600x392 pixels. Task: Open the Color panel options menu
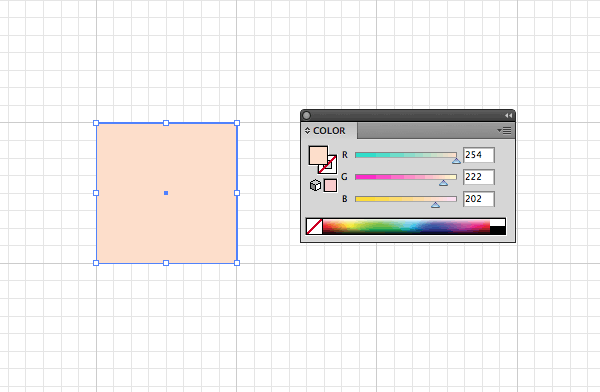pos(504,131)
